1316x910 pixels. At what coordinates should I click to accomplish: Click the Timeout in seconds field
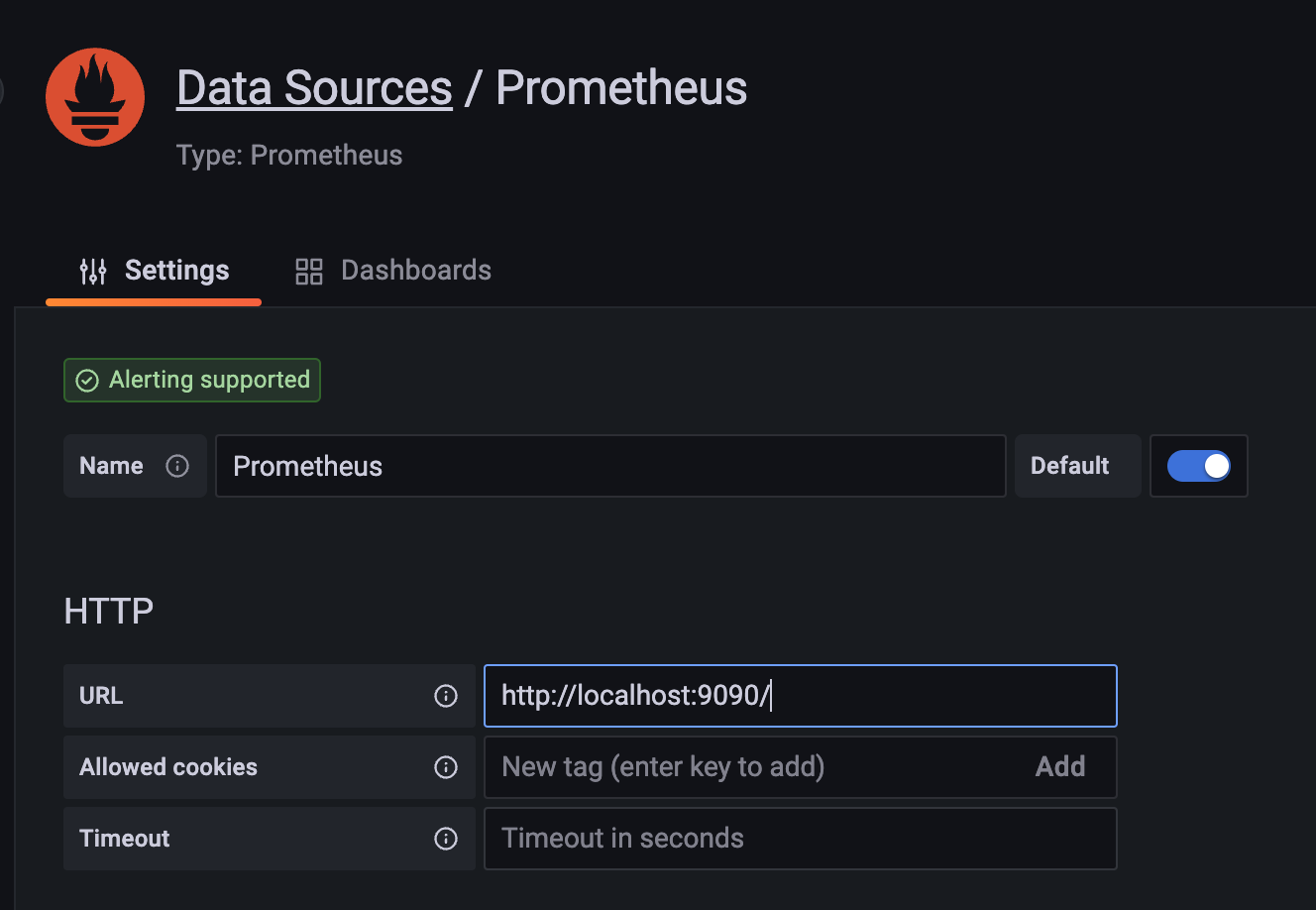[801, 839]
